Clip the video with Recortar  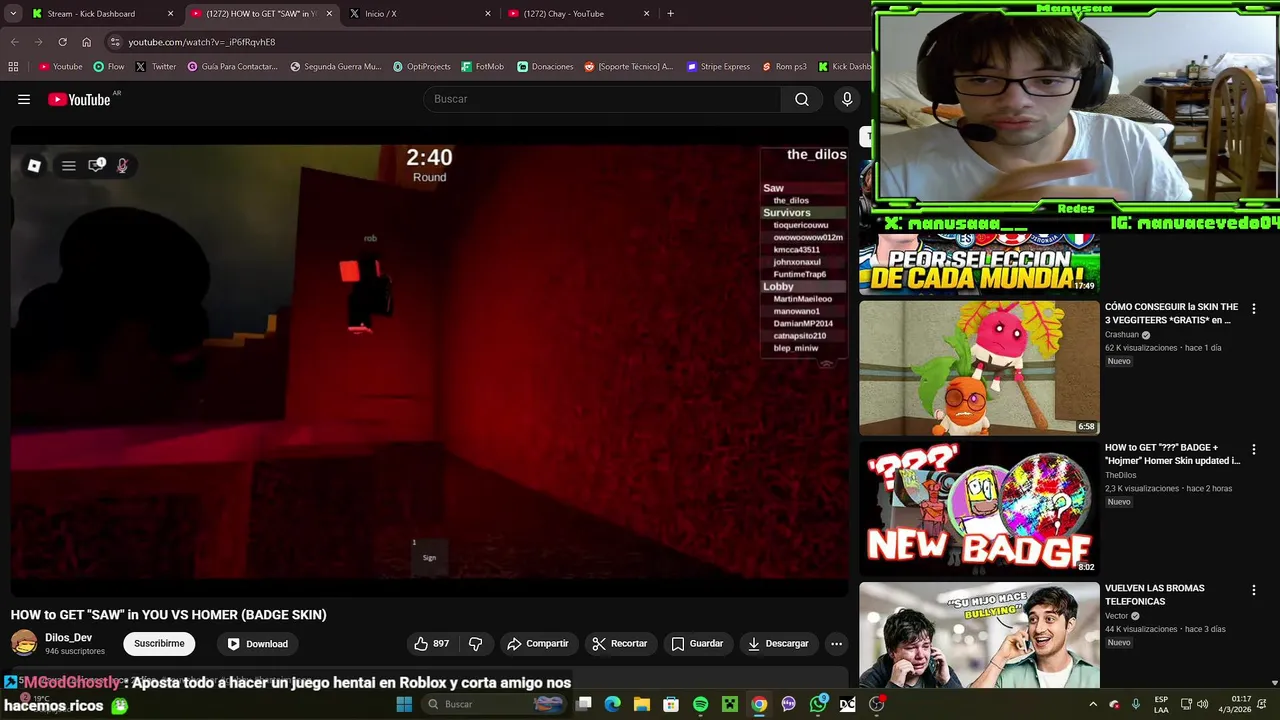pos(619,644)
